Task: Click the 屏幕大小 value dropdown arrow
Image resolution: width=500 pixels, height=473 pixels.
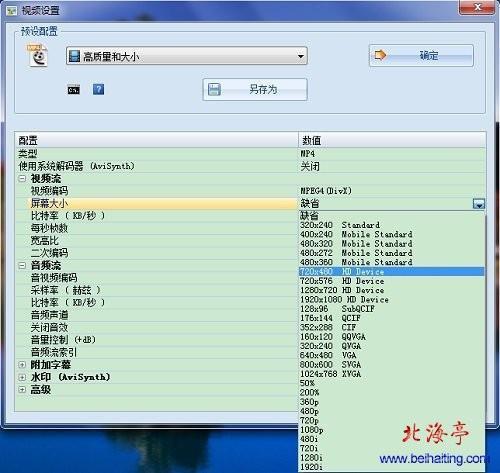Action: [479, 204]
